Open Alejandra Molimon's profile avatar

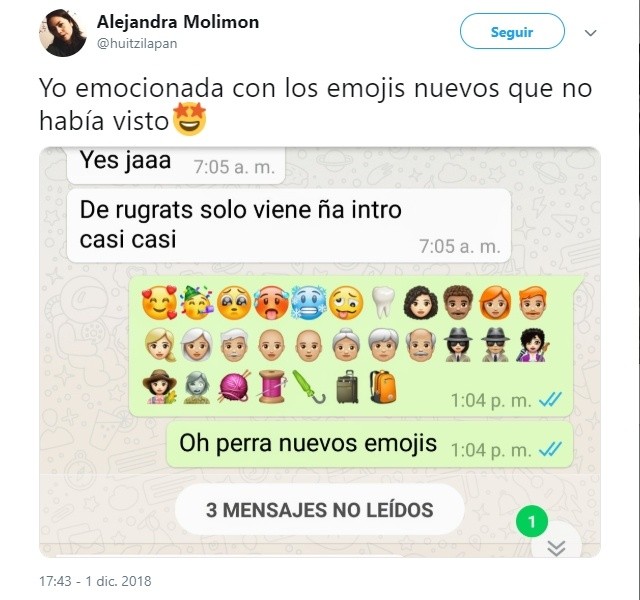pyautogui.click(x=62, y=33)
